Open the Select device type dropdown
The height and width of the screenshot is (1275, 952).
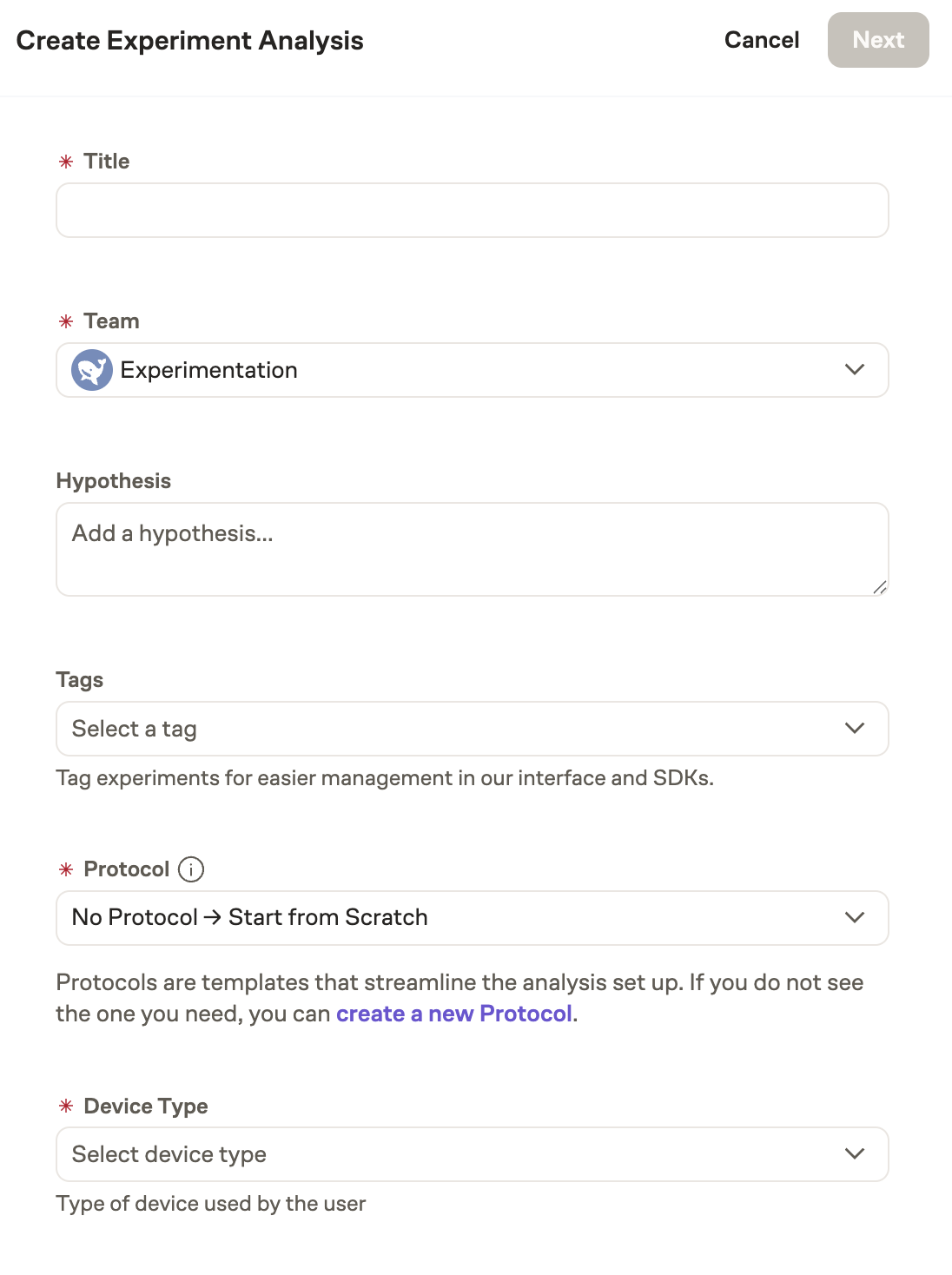click(473, 1153)
